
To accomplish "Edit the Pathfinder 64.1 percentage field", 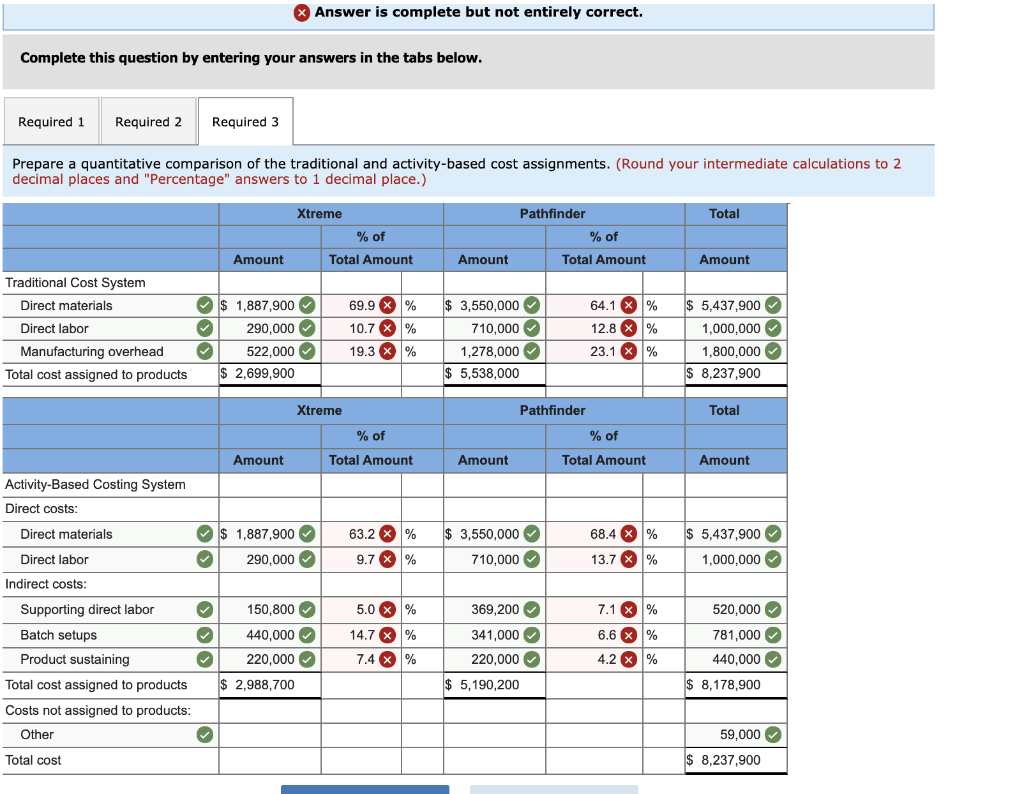I will click(x=594, y=305).
